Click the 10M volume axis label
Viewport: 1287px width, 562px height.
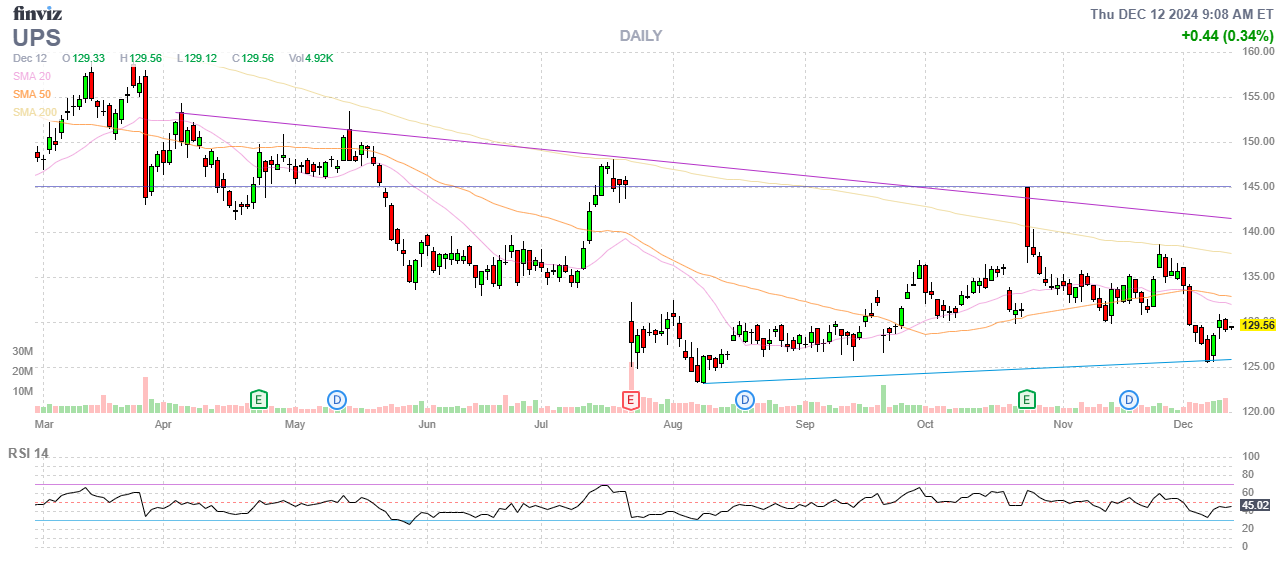[x=22, y=392]
